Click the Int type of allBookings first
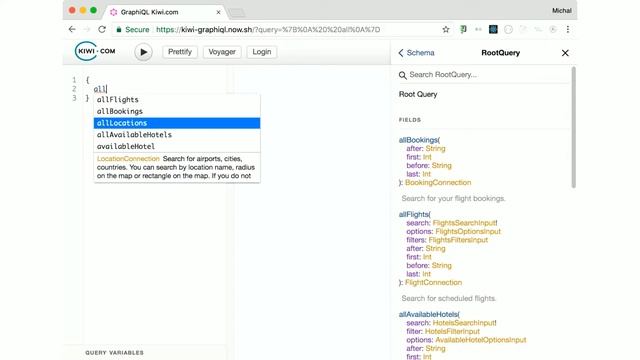The width and height of the screenshot is (640, 360). pos(427,157)
